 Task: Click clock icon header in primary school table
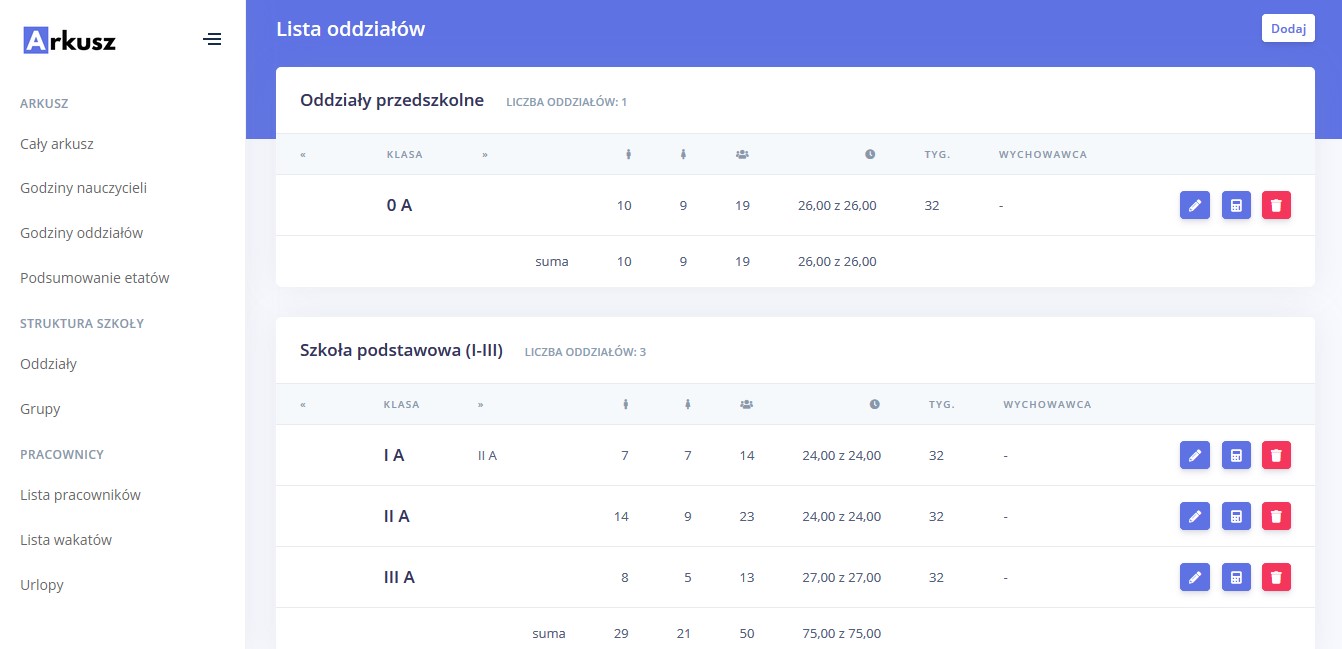pyautogui.click(x=875, y=404)
